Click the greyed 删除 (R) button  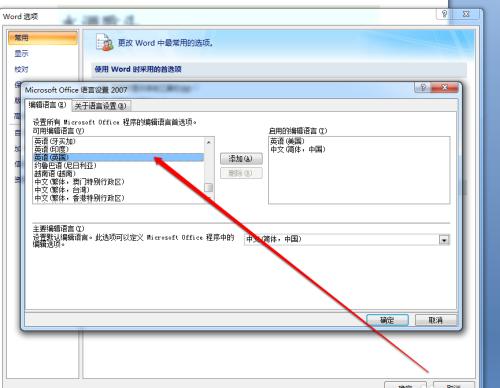241,173
